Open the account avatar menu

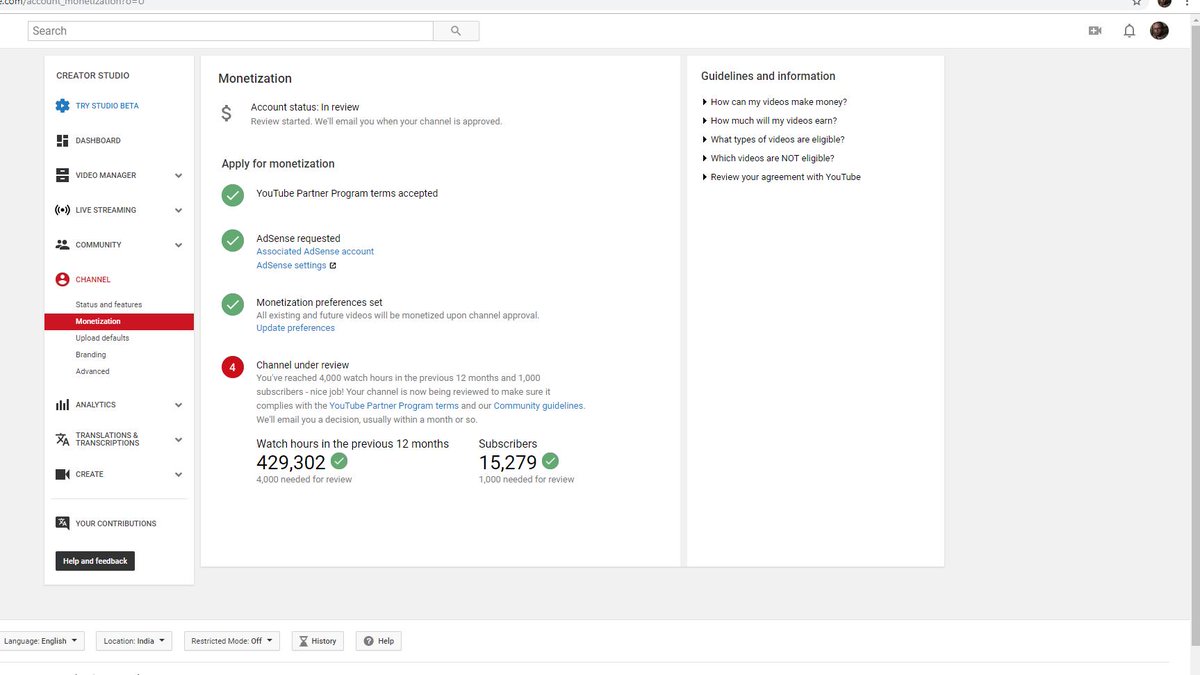click(1159, 31)
